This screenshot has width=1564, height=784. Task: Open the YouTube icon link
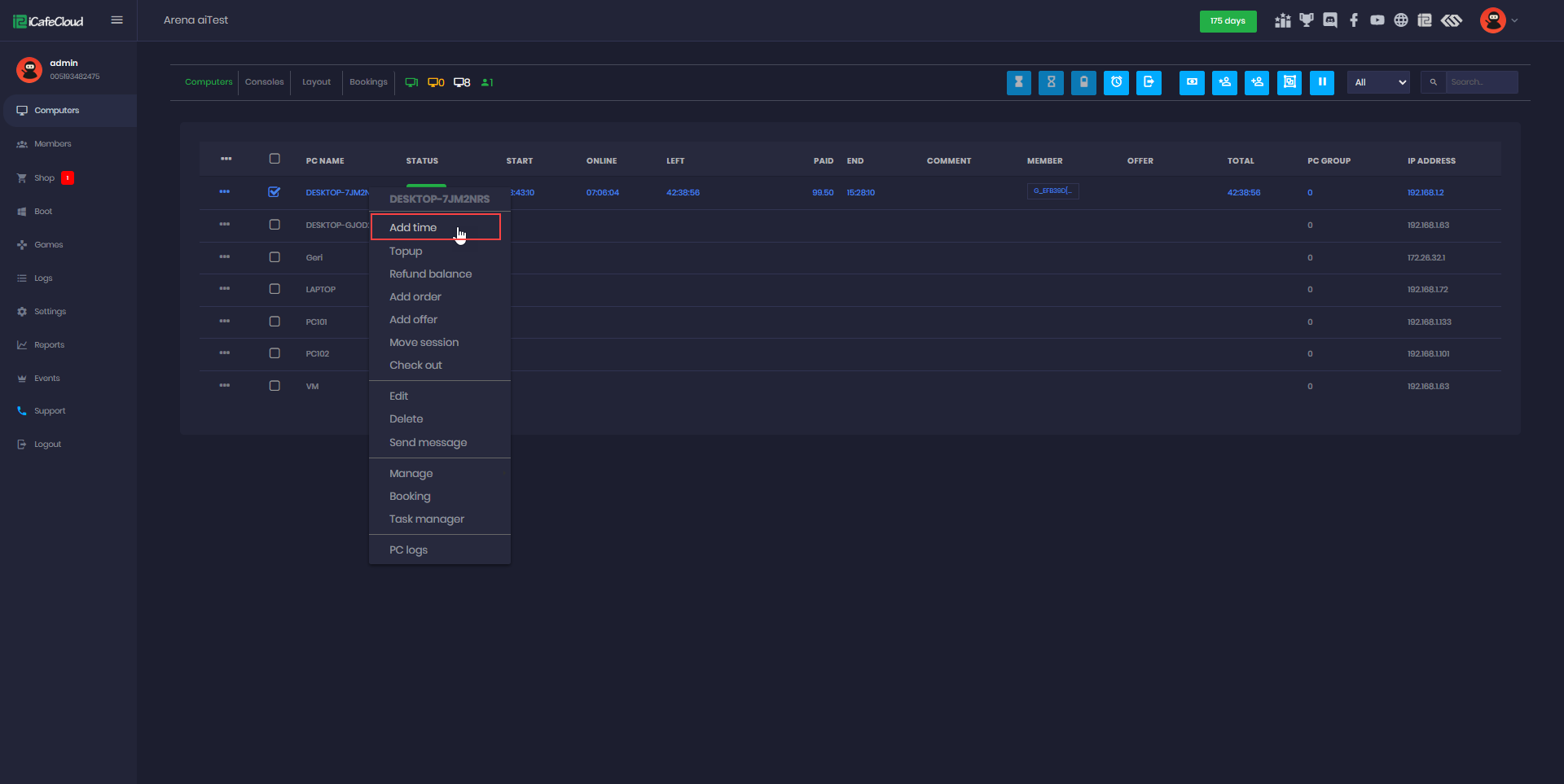click(1377, 20)
